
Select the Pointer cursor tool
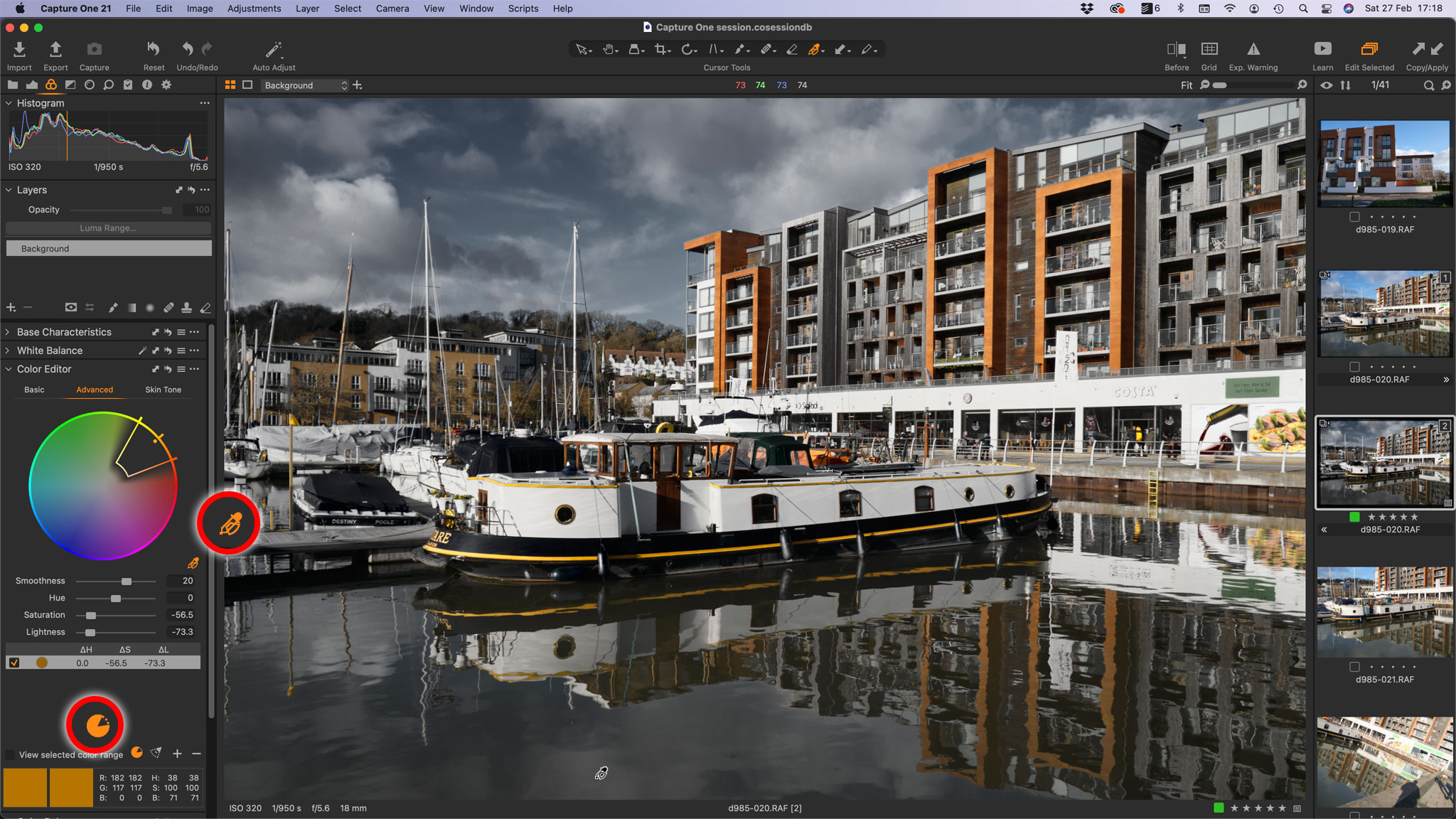(x=582, y=50)
